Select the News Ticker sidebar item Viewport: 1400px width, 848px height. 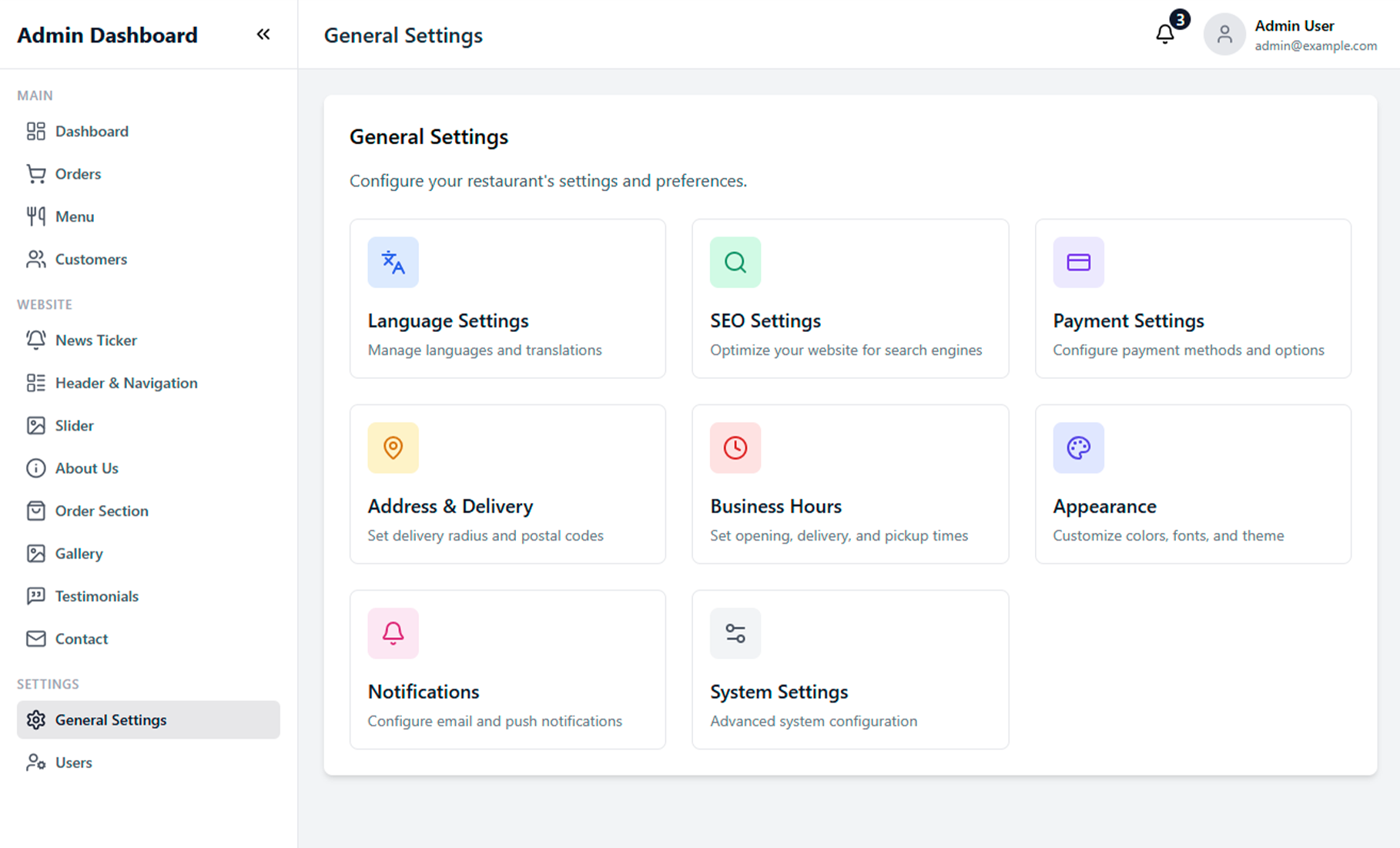(95, 340)
